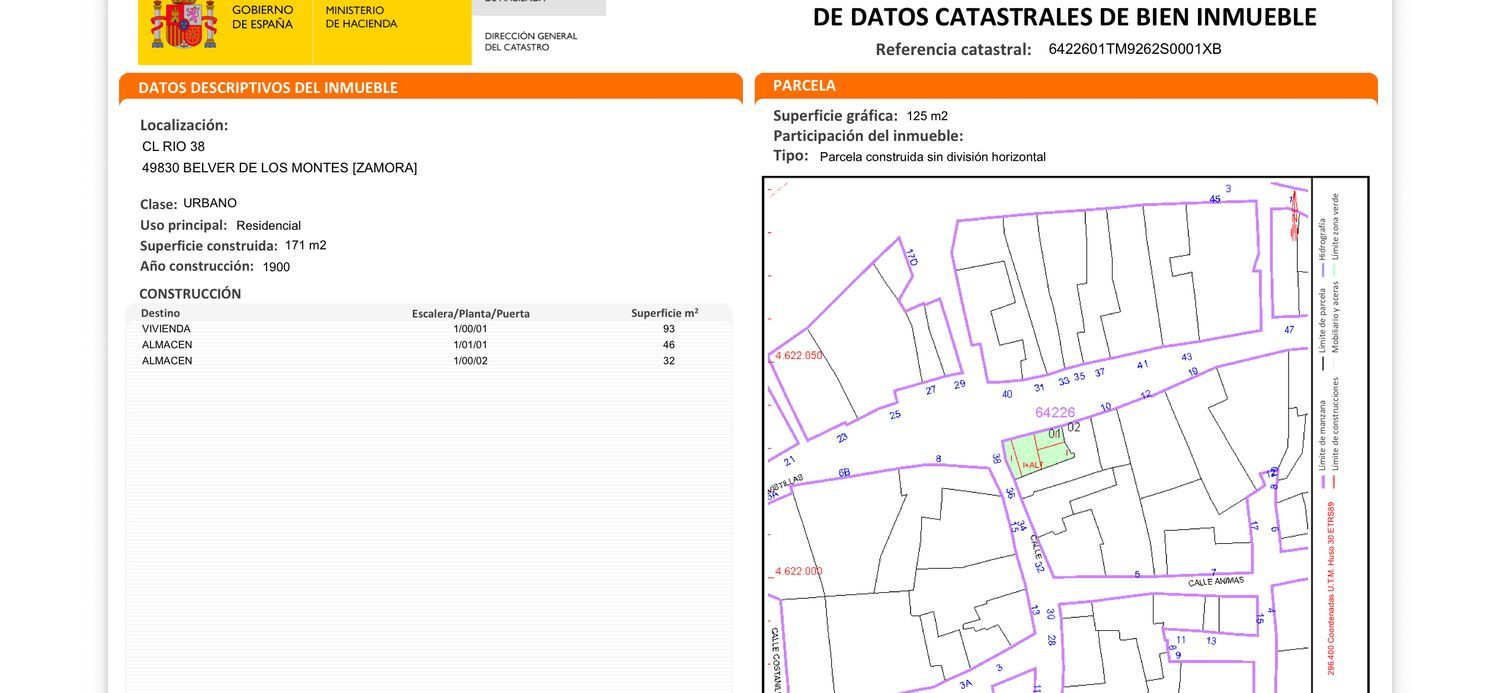1500x693 pixels.
Task: Click the coordinate label '4.622.050'
Action: click(798, 355)
